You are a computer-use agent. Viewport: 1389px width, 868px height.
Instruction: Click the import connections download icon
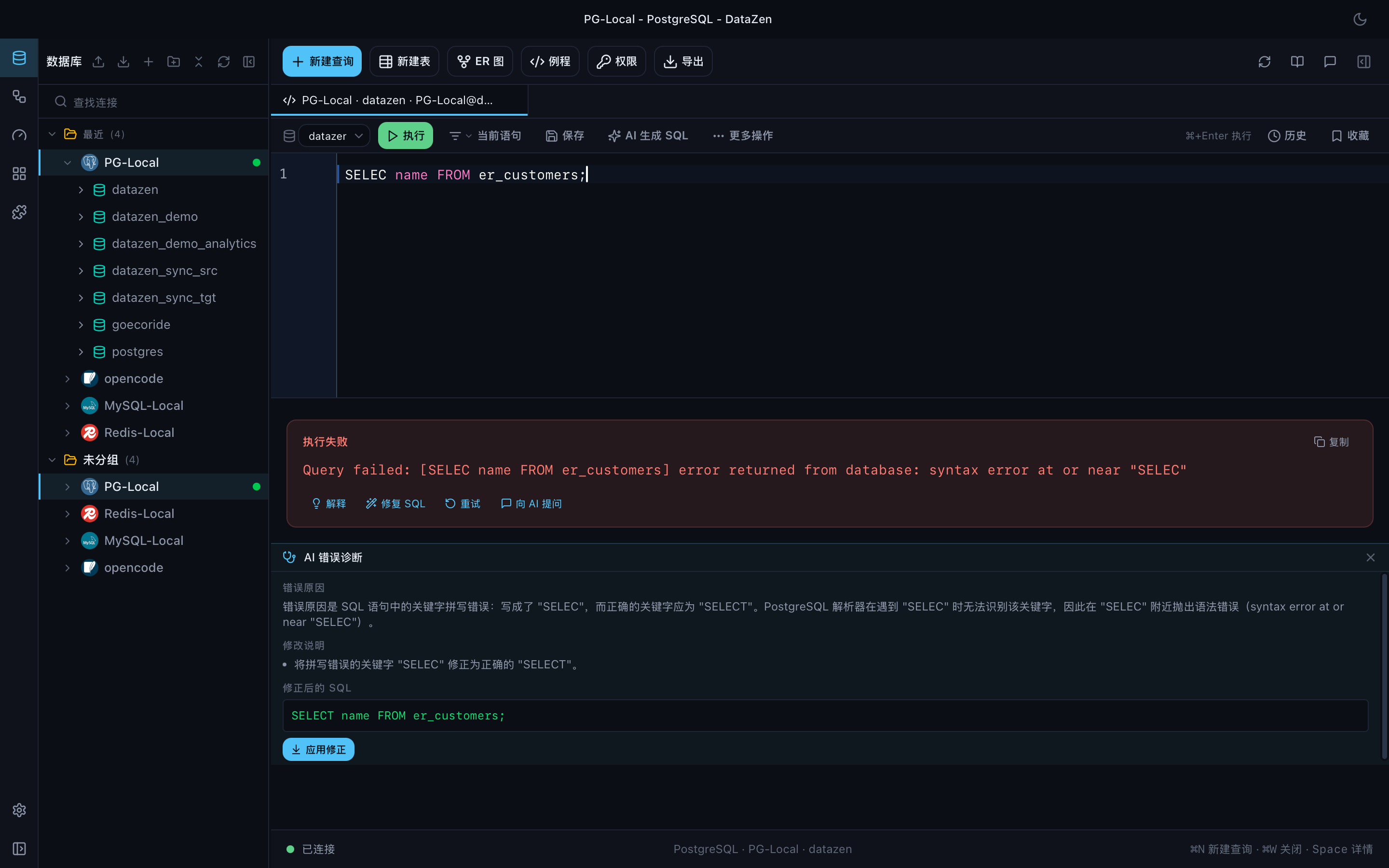[123, 61]
